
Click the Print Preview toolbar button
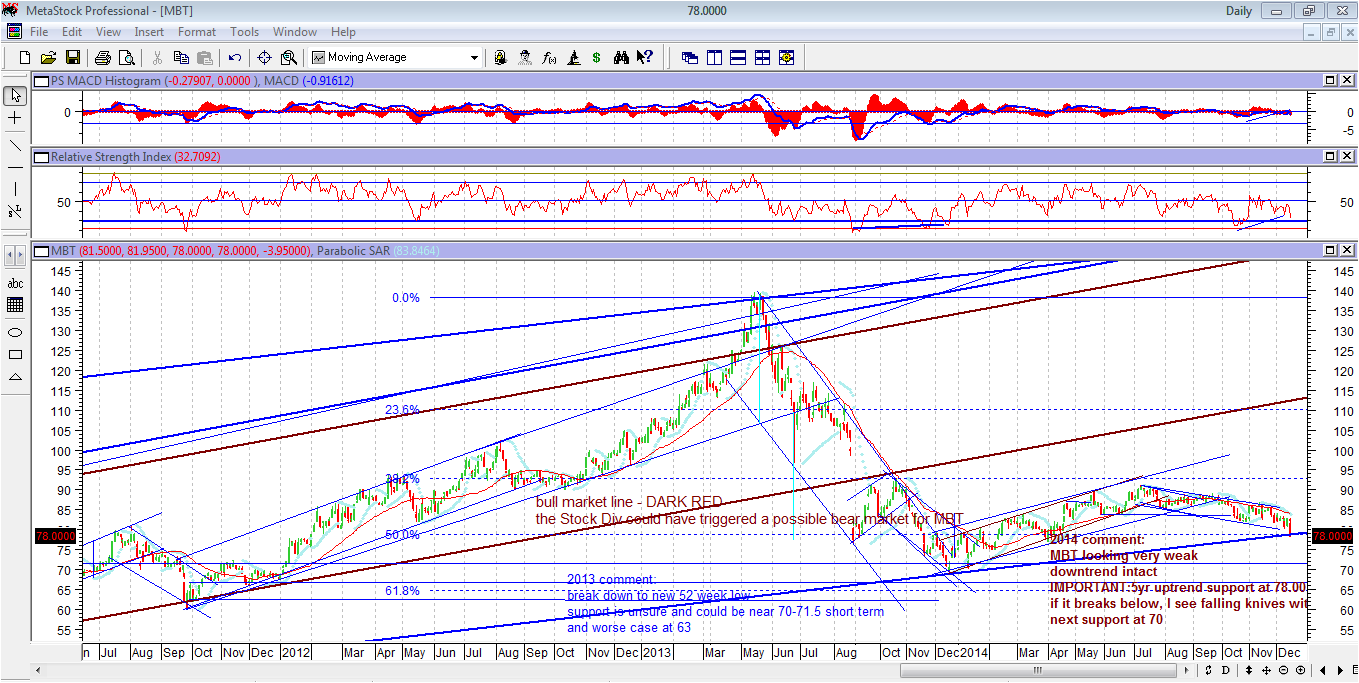pos(127,57)
